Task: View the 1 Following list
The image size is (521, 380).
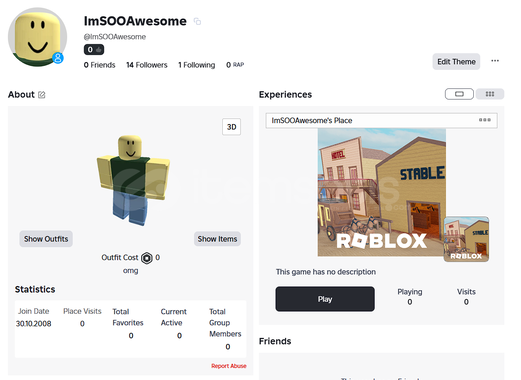Action: coord(197,65)
